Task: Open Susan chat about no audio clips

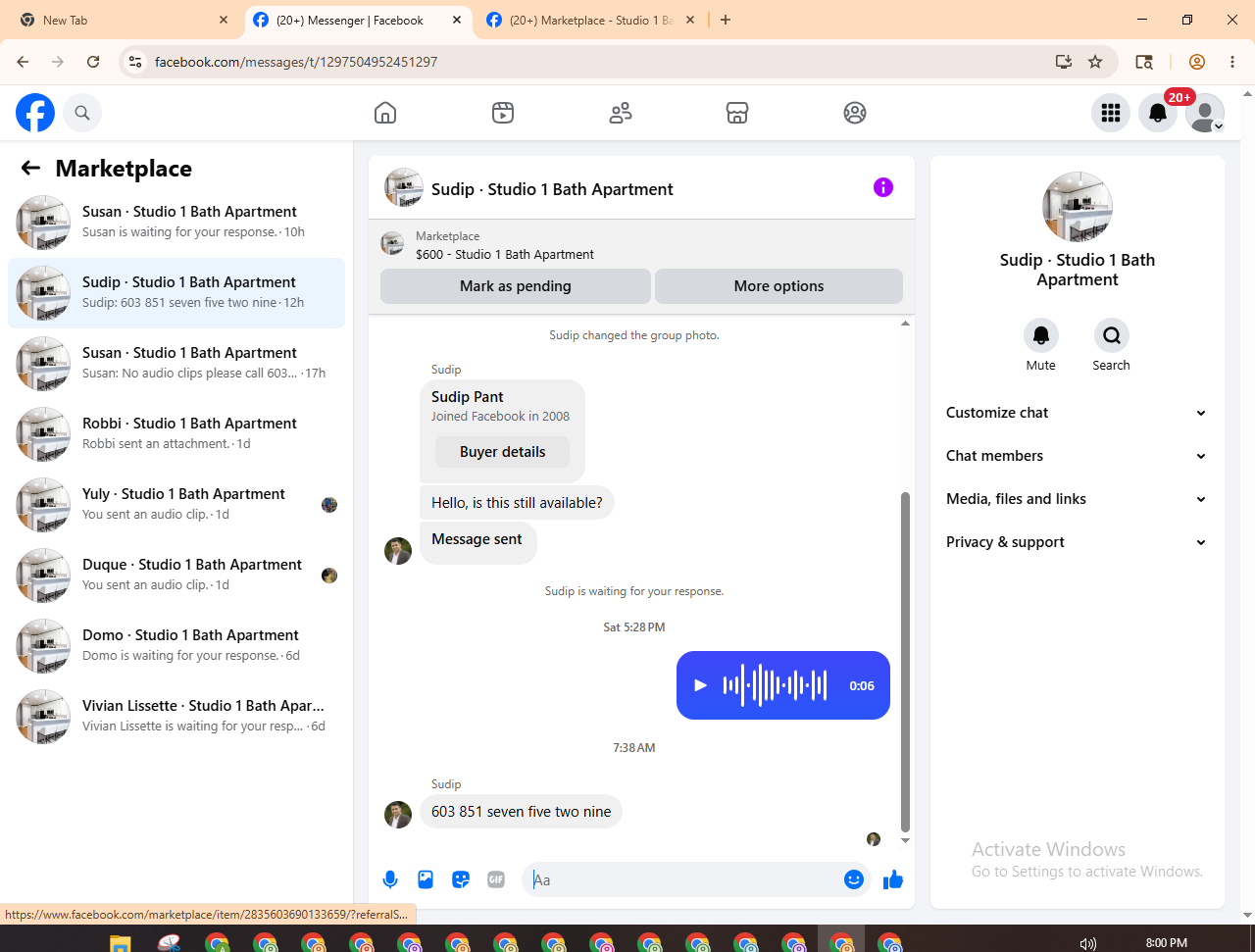Action: [176, 364]
